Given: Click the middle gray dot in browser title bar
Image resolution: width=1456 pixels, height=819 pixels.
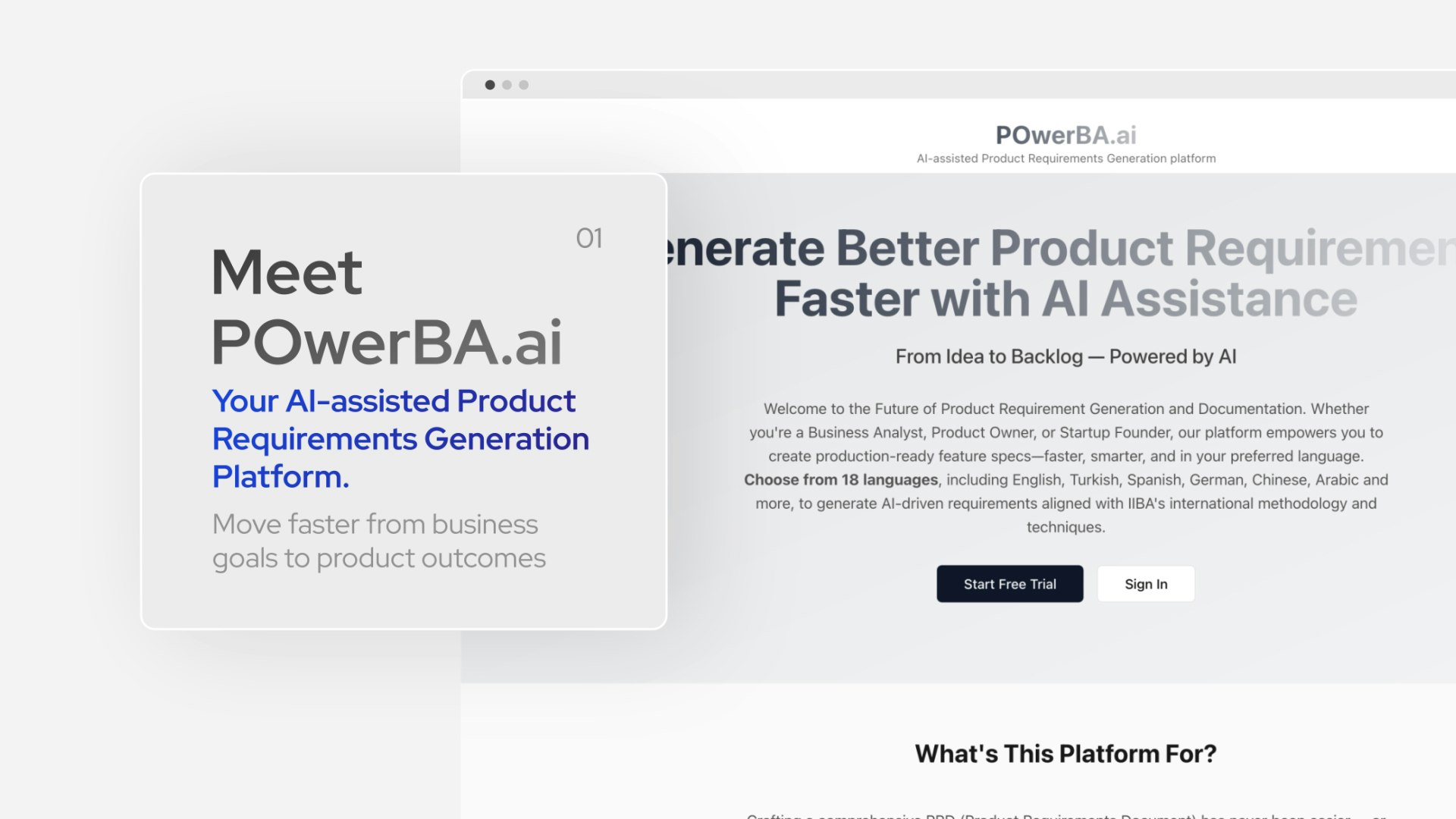Looking at the screenshot, I should coord(507,85).
